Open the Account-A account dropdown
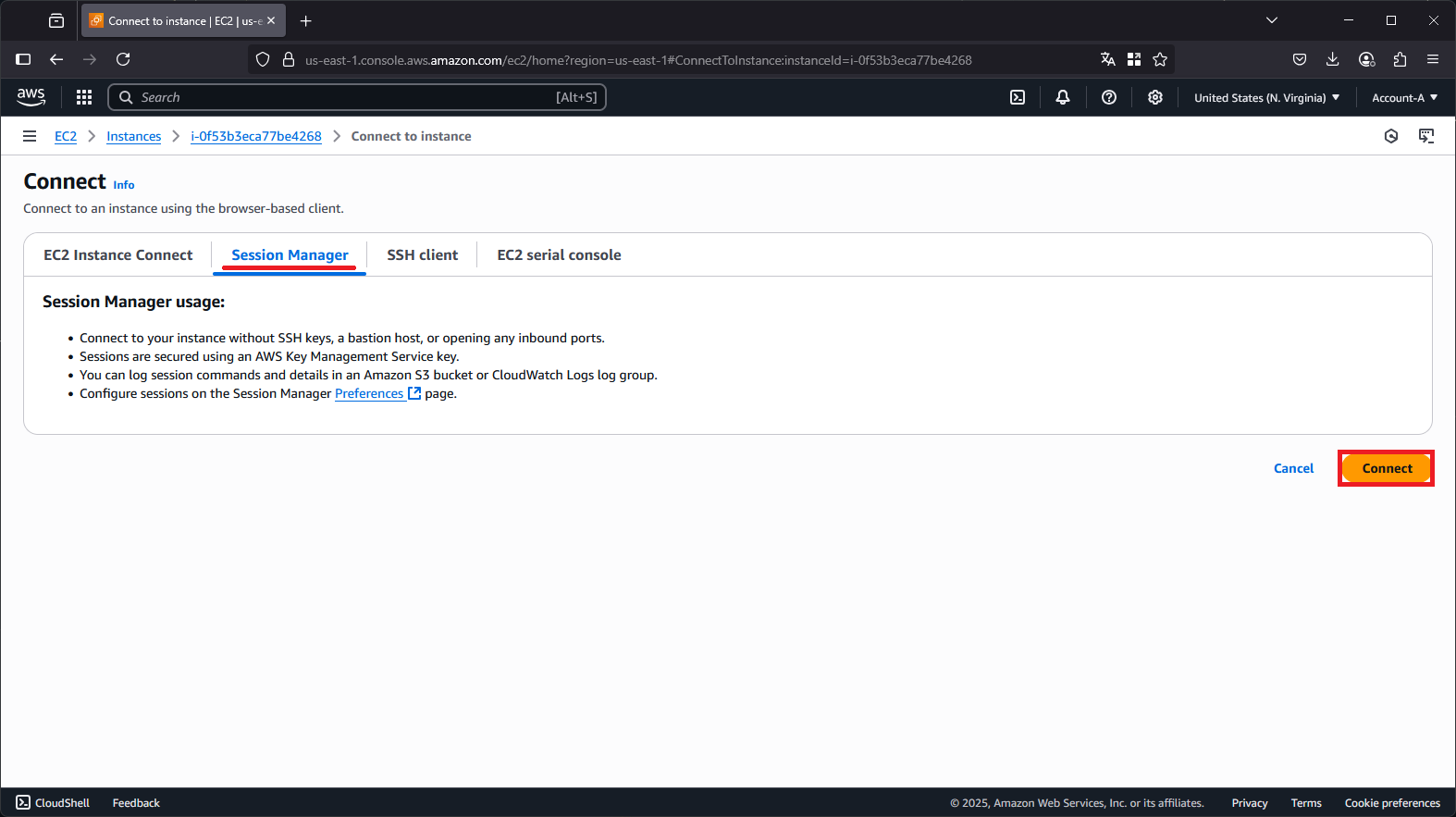1456x817 pixels. coord(1404,97)
